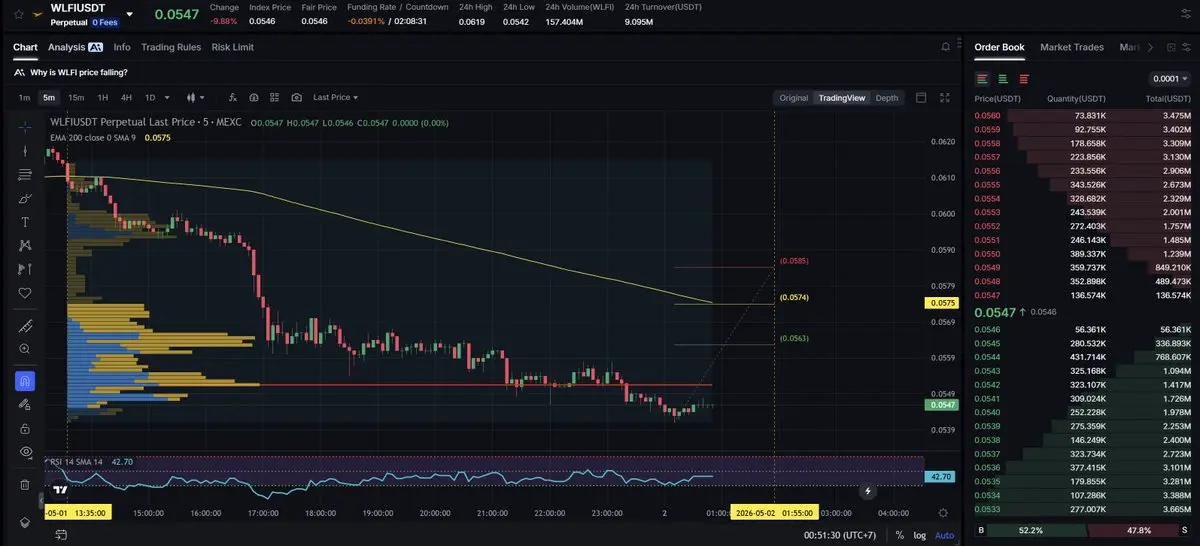Remove drawings with trash icon
The height and width of the screenshot is (546, 1200).
pos(25,484)
